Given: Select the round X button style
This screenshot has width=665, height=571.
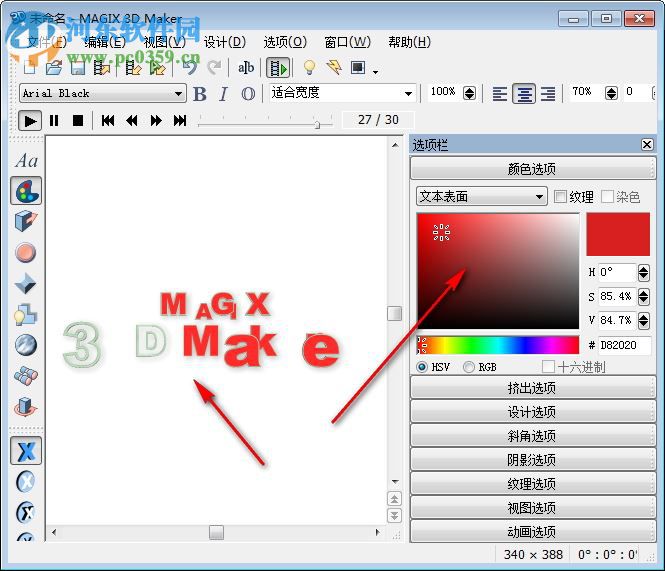Looking at the screenshot, I should point(26,481).
